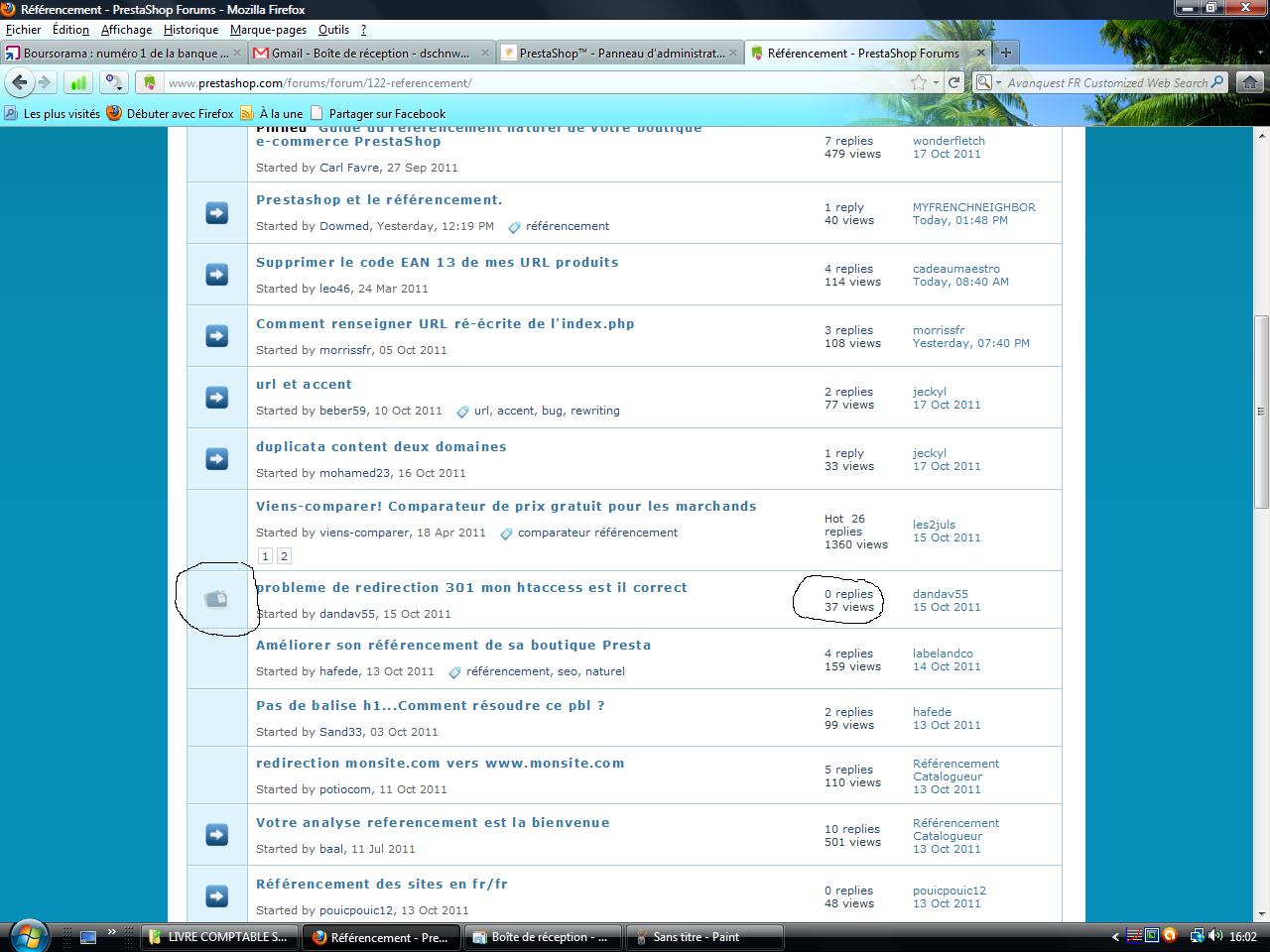
Task: Open the Édition menu
Action: point(70,30)
